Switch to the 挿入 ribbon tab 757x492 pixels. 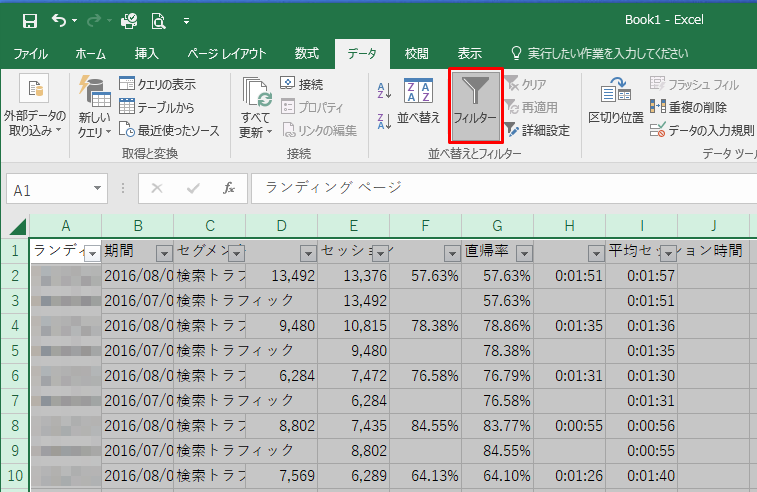pyautogui.click(x=146, y=54)
